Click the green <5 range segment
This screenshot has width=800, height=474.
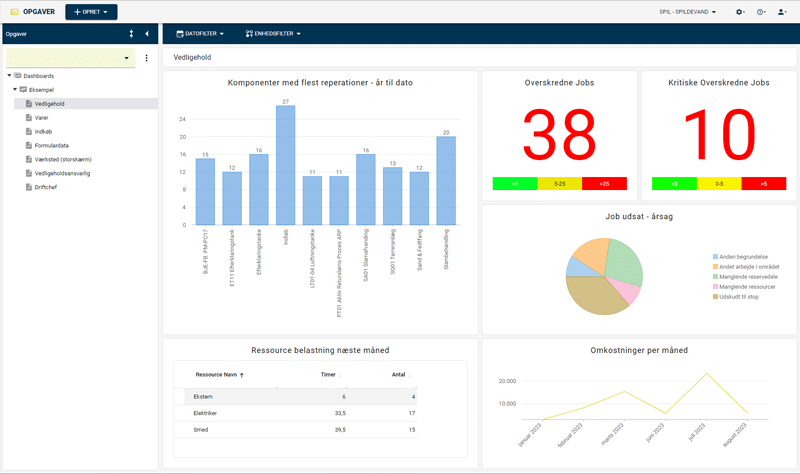pyautogui.click(x=515, y=184)
